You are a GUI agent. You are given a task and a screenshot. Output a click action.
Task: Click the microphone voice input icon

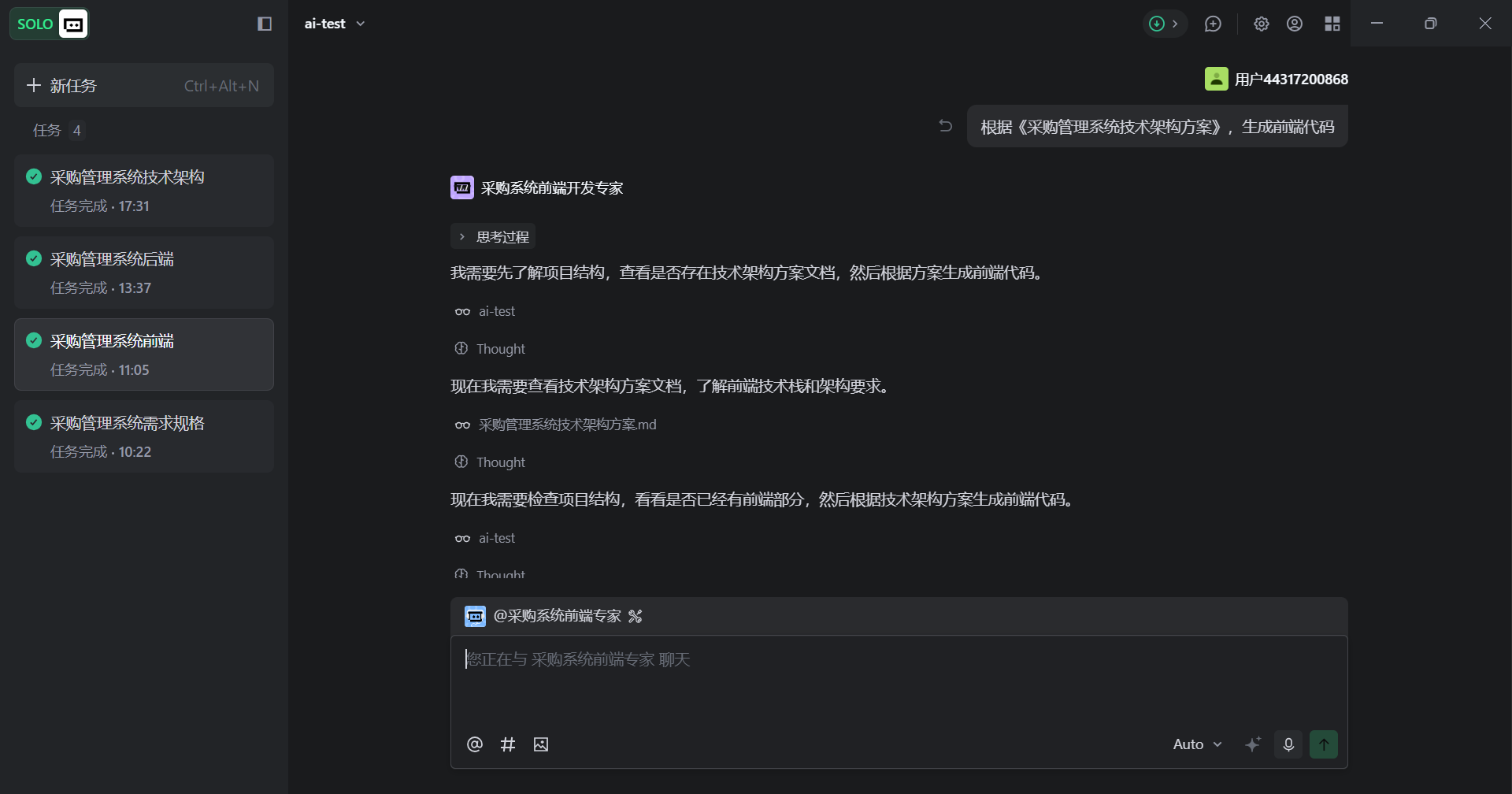click(1288, 744)
